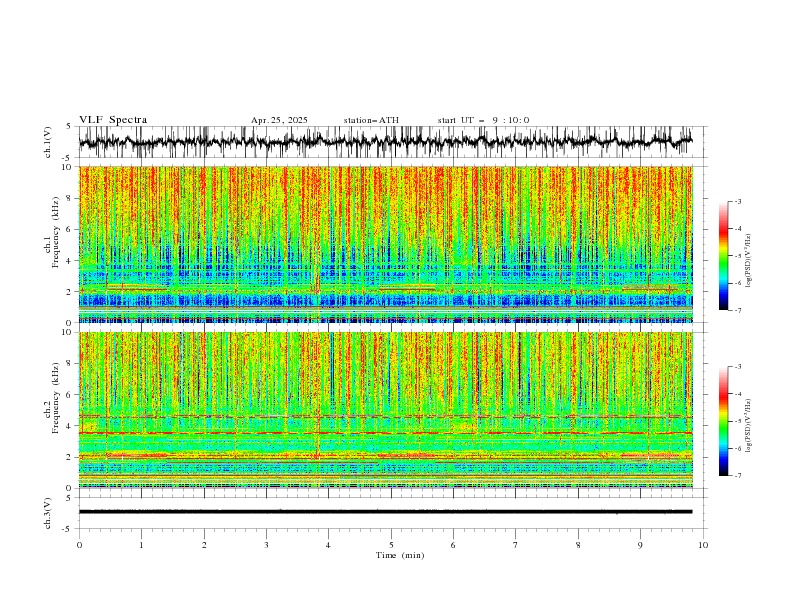792x612 pixels.
Task: Click the "-3" tick on ch.1 colorbar
Action: point(738,201)
